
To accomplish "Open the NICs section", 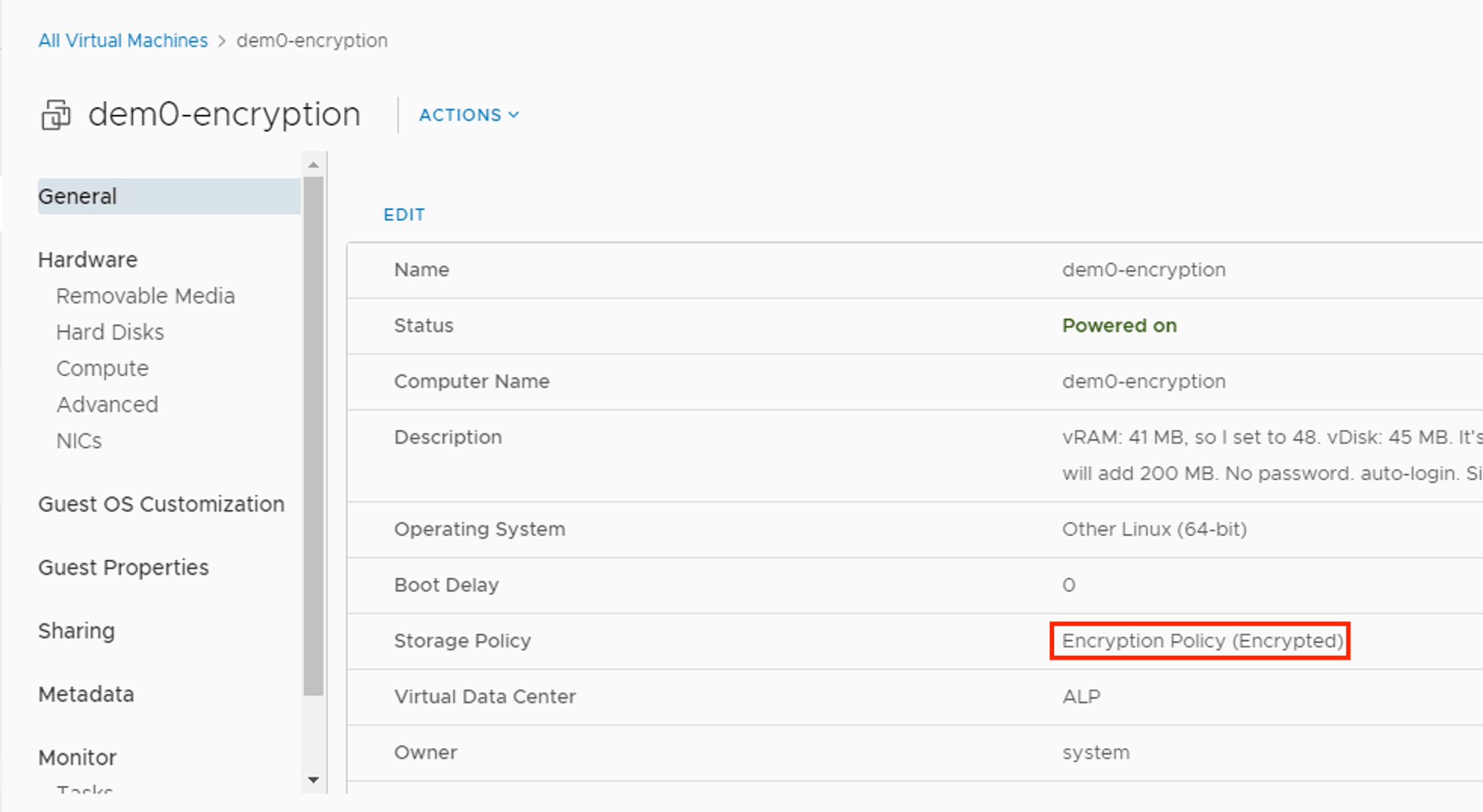I will (x=79, y=441).
